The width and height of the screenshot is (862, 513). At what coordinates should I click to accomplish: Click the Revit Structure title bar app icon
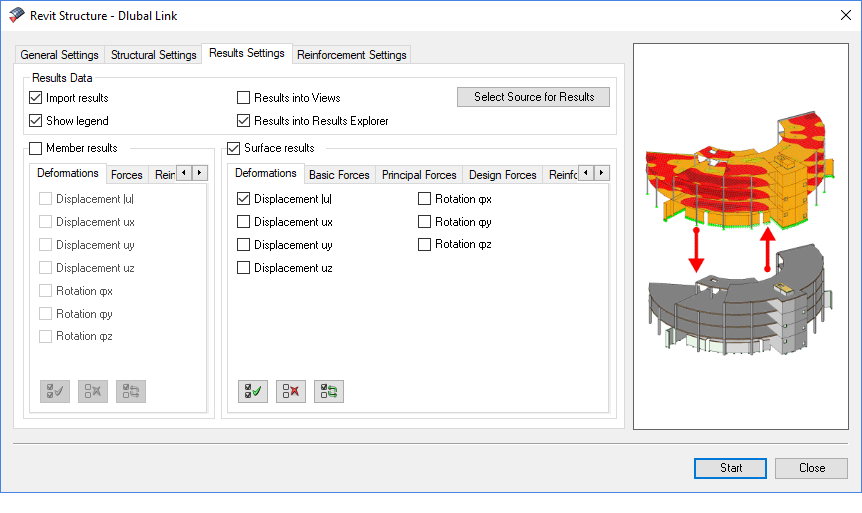(16, 15)
